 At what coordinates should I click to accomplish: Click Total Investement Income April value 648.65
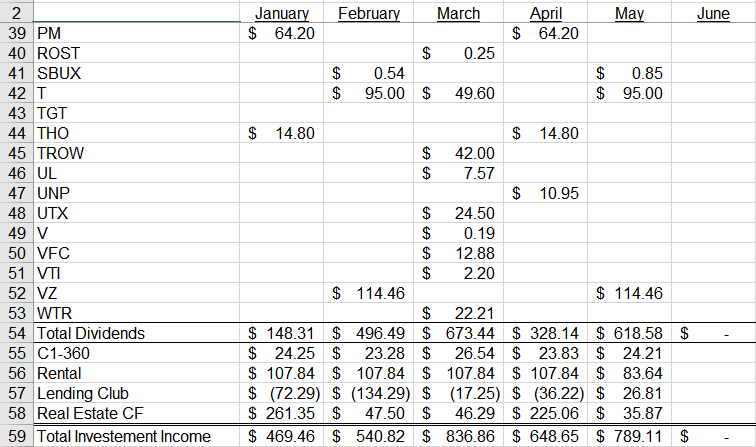click(545, 436)
